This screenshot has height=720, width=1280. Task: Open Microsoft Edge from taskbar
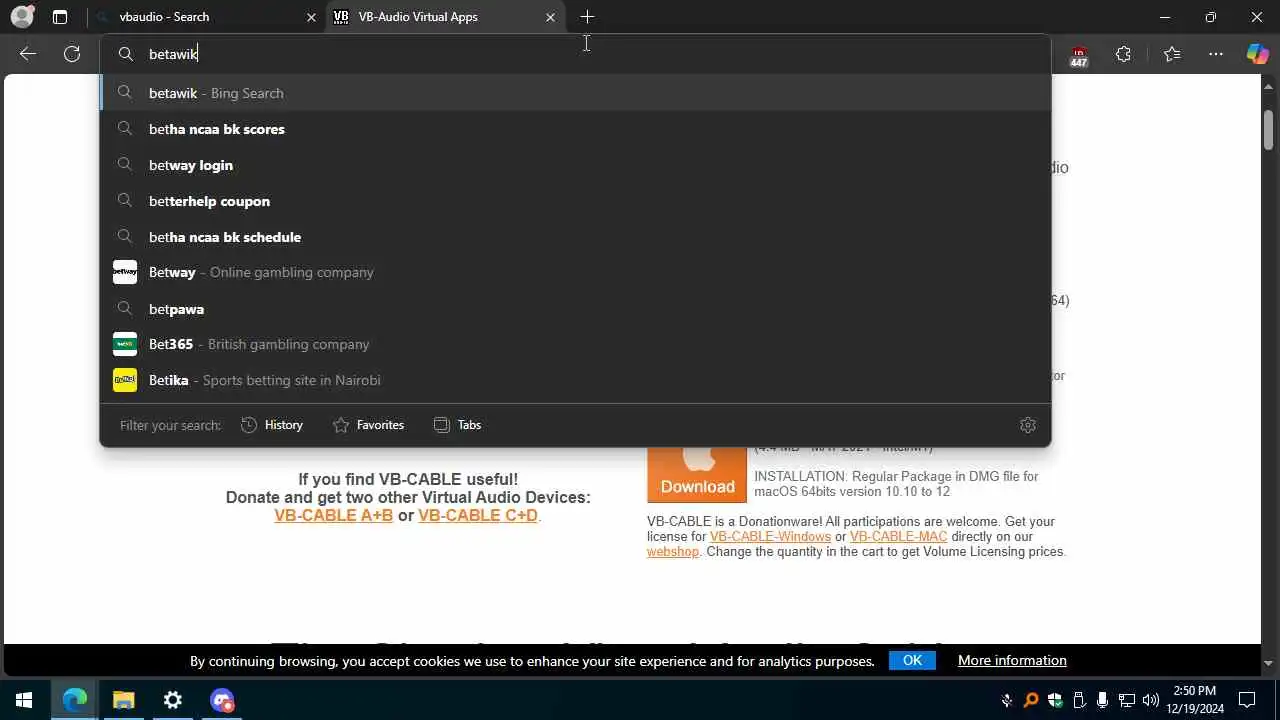(75, 700)
